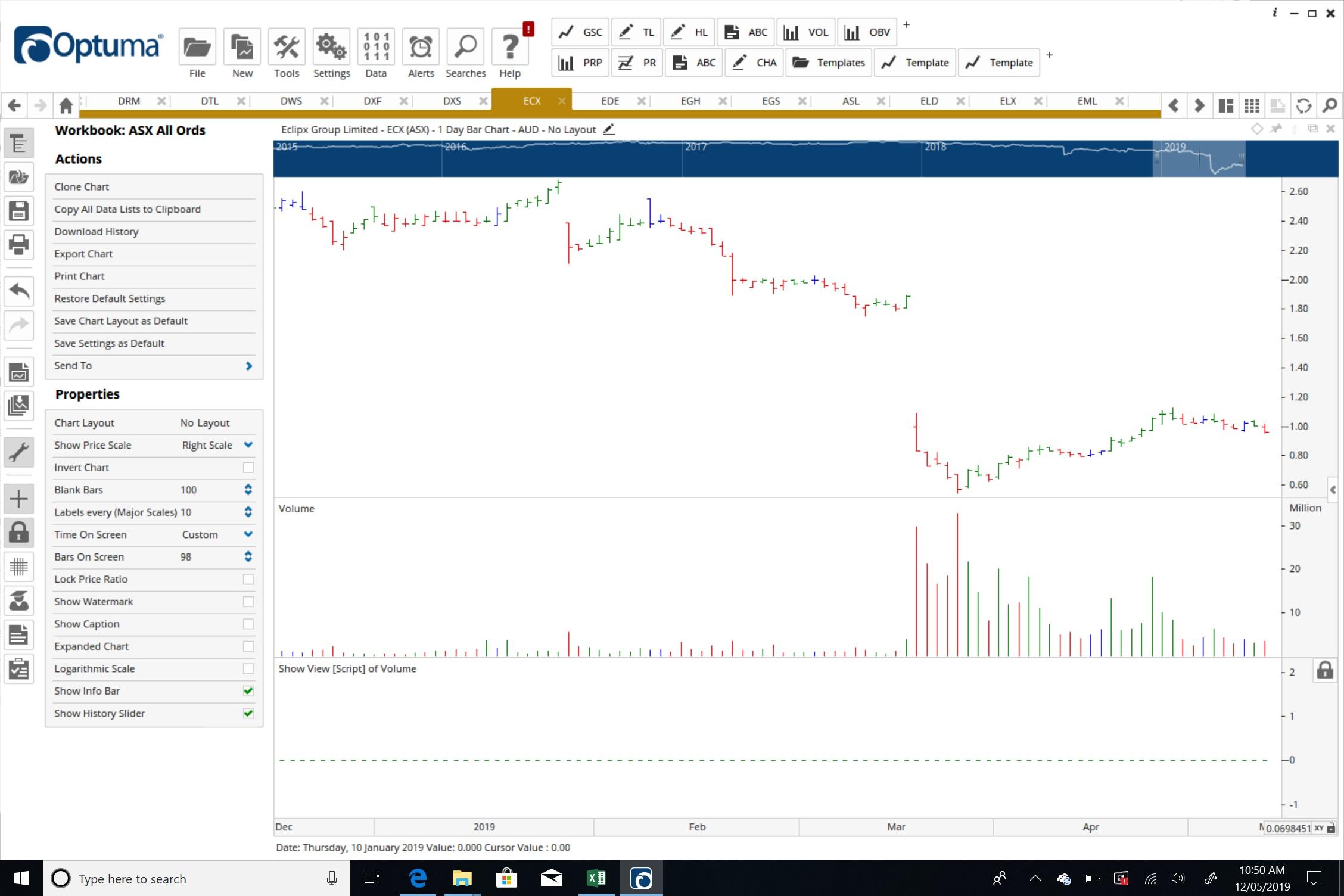Open the Settings gears icon
Viewport: 1344px width, 896px height.
point(331,47)
